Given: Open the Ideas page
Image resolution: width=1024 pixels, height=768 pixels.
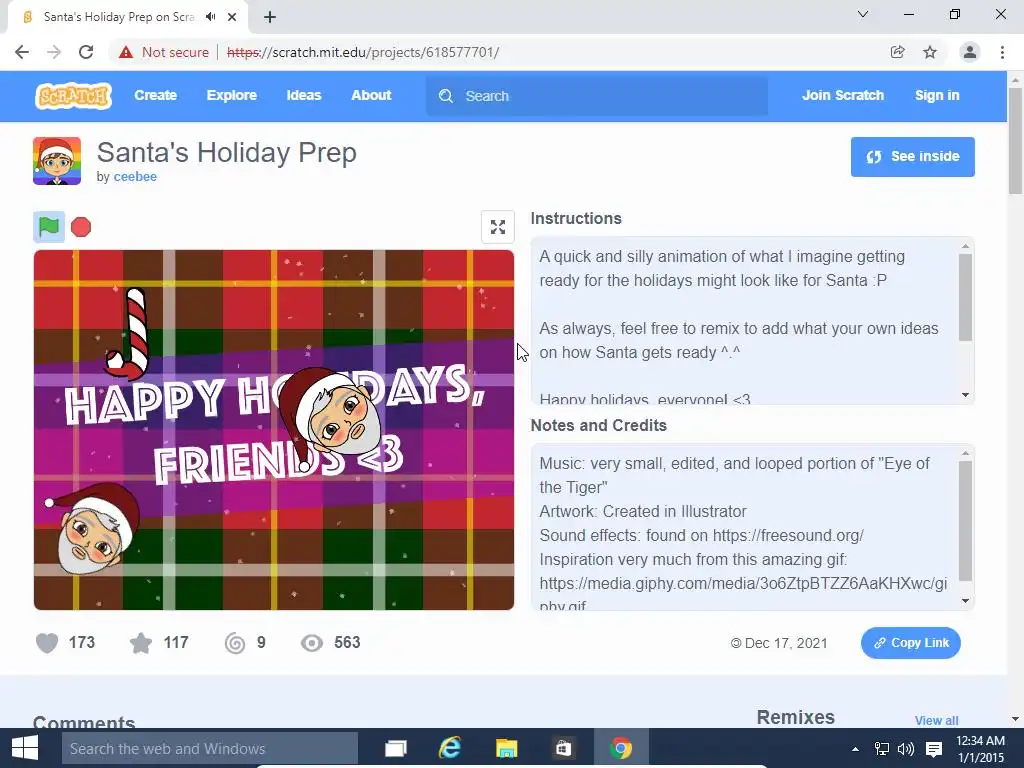Looking at the screenshot, I should [304, 95].
